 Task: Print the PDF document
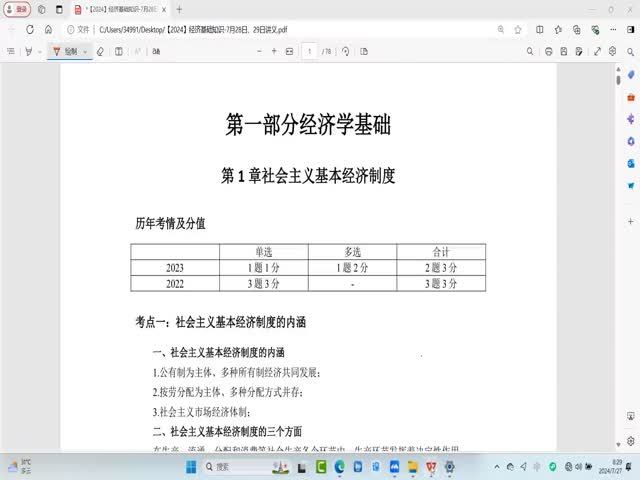[x=549, y=51]
